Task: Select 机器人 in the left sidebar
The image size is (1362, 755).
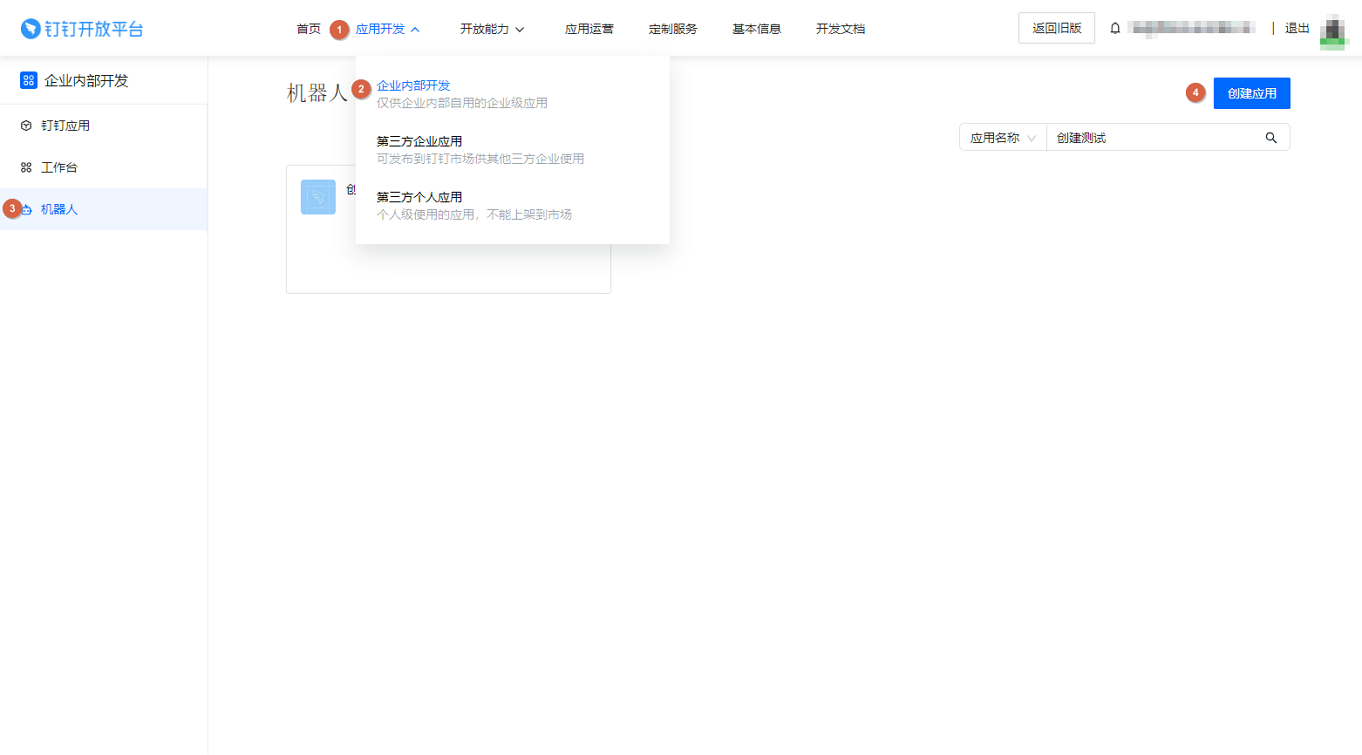Action: 59,210
